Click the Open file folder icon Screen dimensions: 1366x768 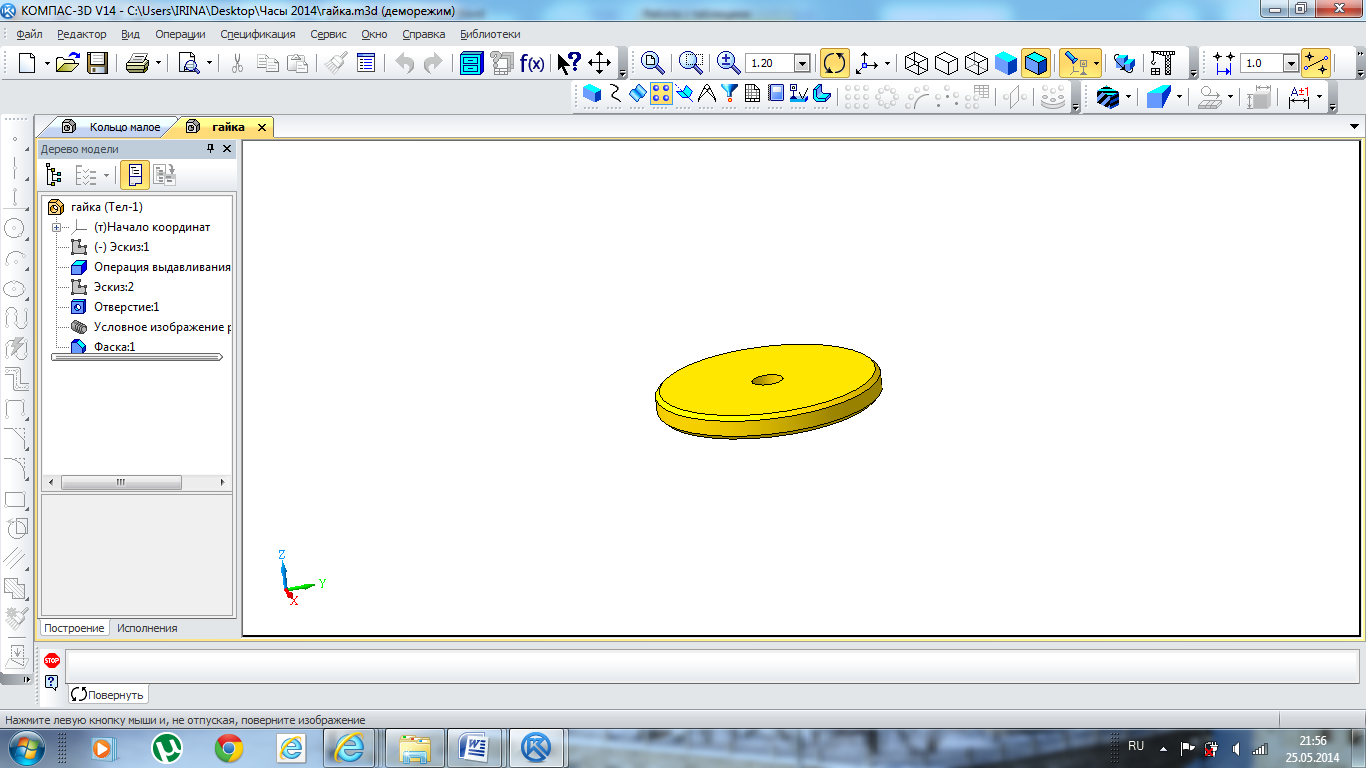[67, 63]
